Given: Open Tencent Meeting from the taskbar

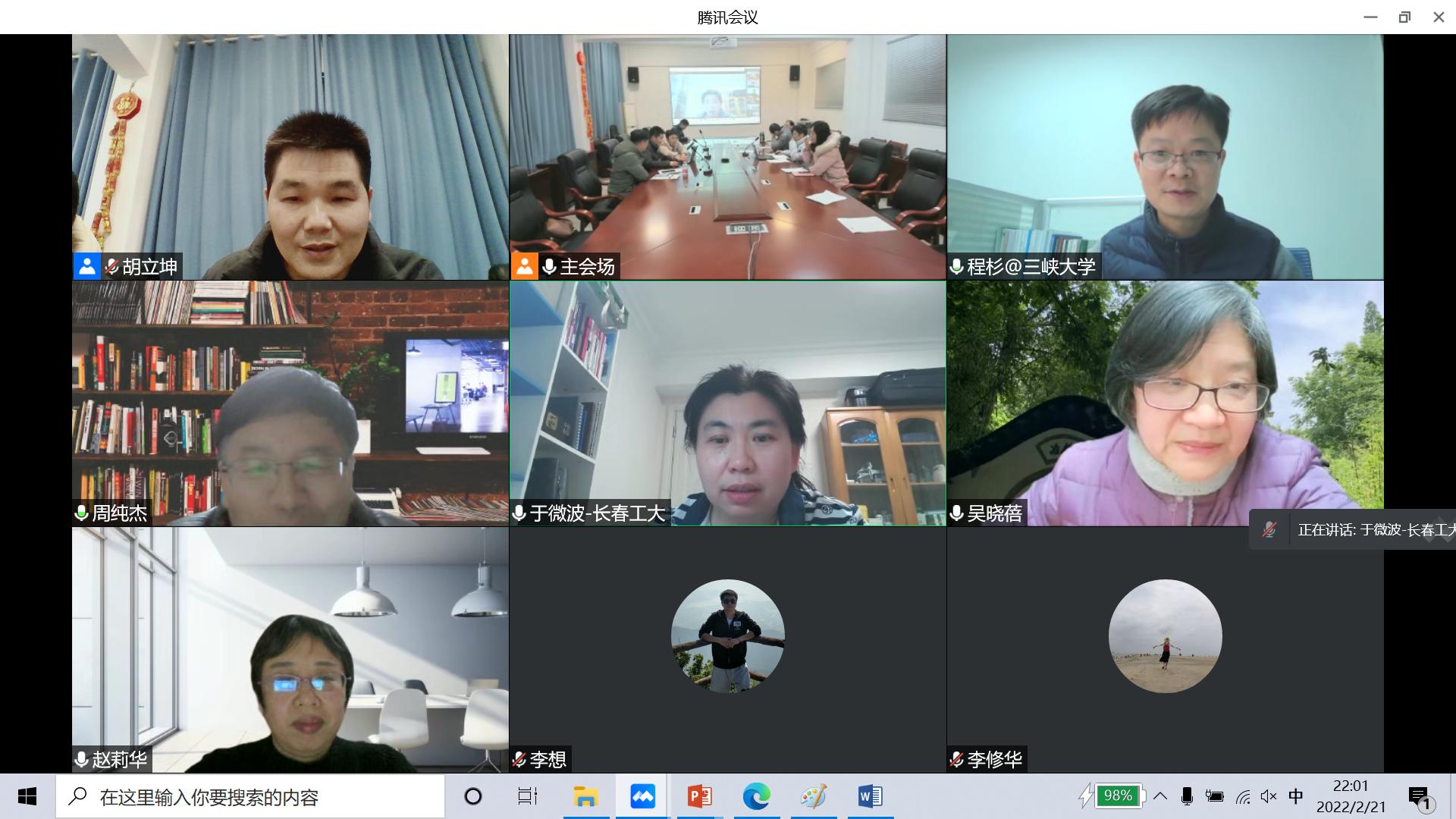Looking at the screenshot, I should tap(642, 796).
